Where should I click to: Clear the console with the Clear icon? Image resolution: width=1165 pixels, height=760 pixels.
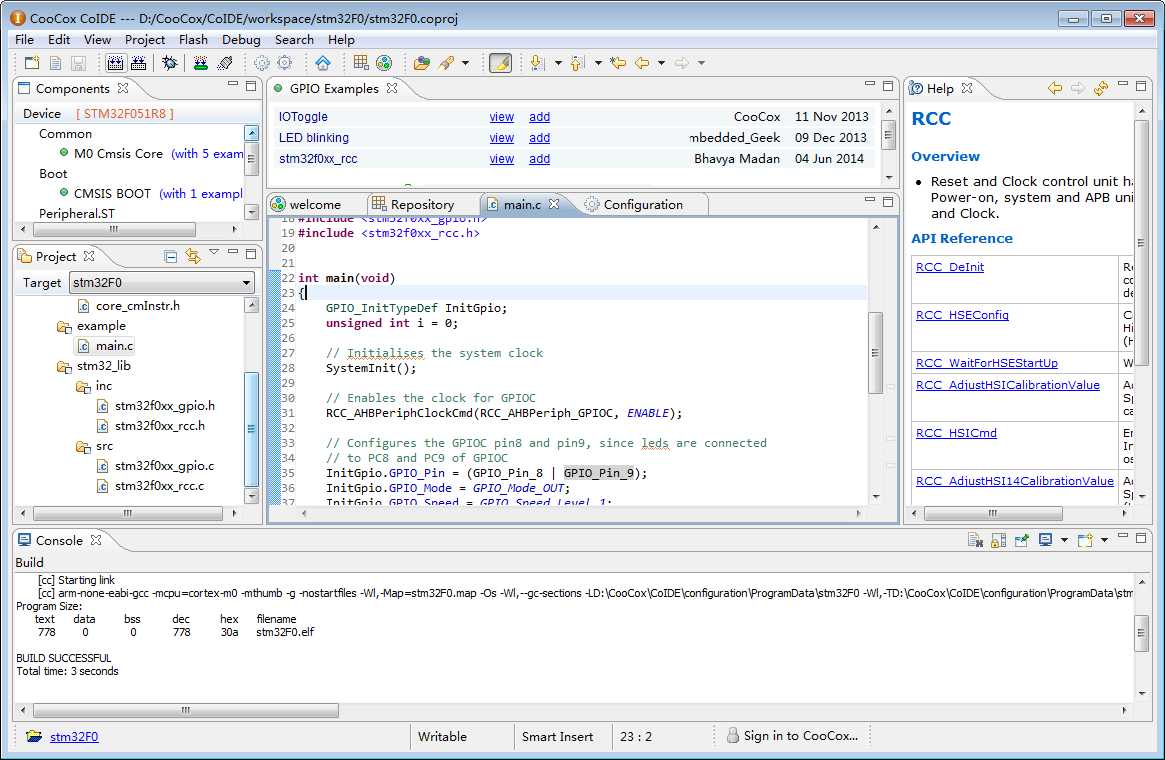[975, 540]
